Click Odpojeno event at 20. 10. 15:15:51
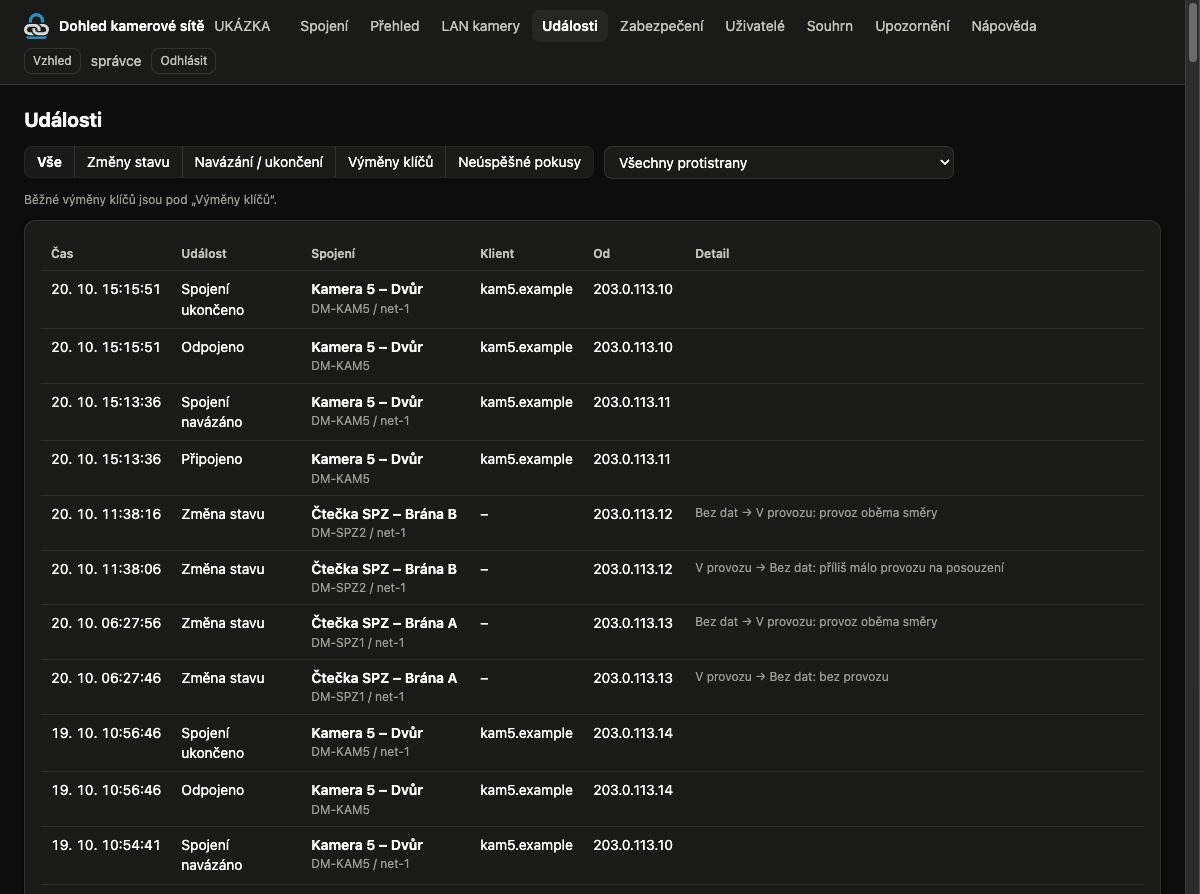This screenshot has height=894, width=1200. pyautogui.click(x=212, y=347)
